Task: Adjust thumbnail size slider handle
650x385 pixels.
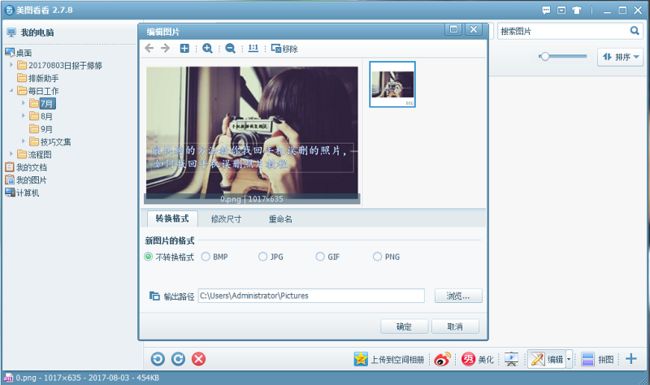Action: point(545,56)
